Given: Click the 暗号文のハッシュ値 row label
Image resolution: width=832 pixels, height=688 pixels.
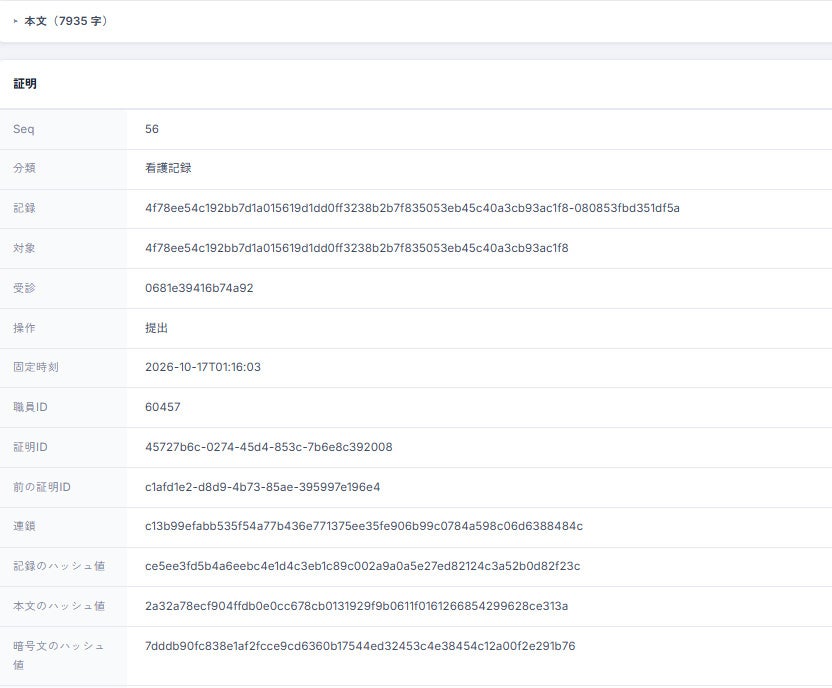Looking at the screenshot, I should pos(58,655).
